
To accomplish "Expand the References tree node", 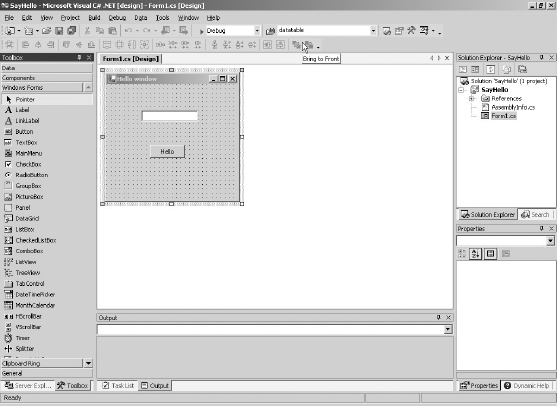I will 472,98.
